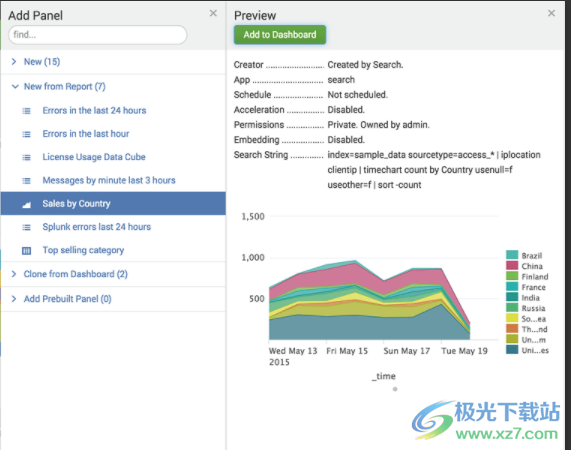
Task: Select the Errors in the last hour report
Action: click(x=86, y=134)
